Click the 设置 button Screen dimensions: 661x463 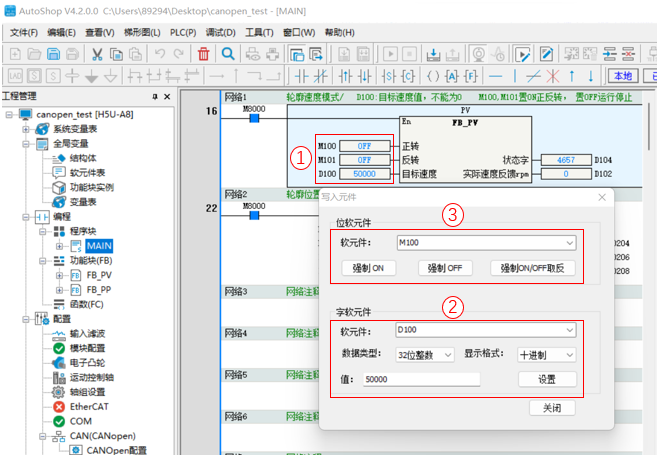(547, 380)
